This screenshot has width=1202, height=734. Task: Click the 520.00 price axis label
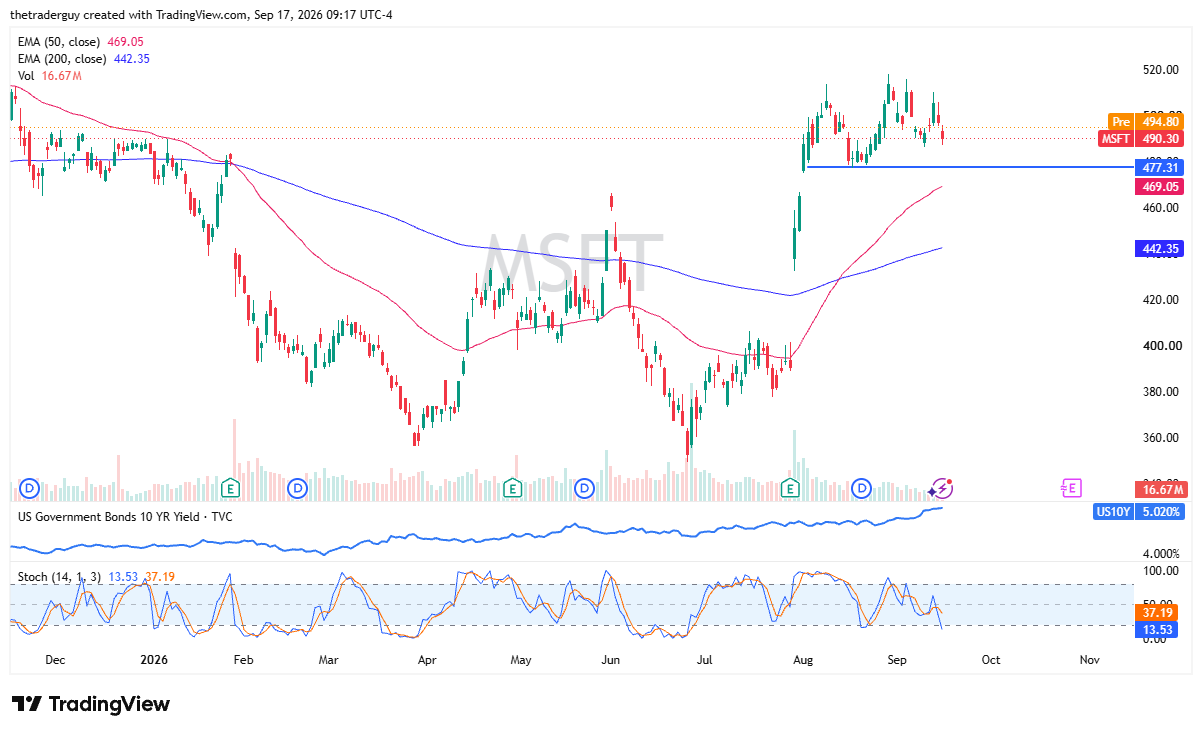tap(1163, 70)
